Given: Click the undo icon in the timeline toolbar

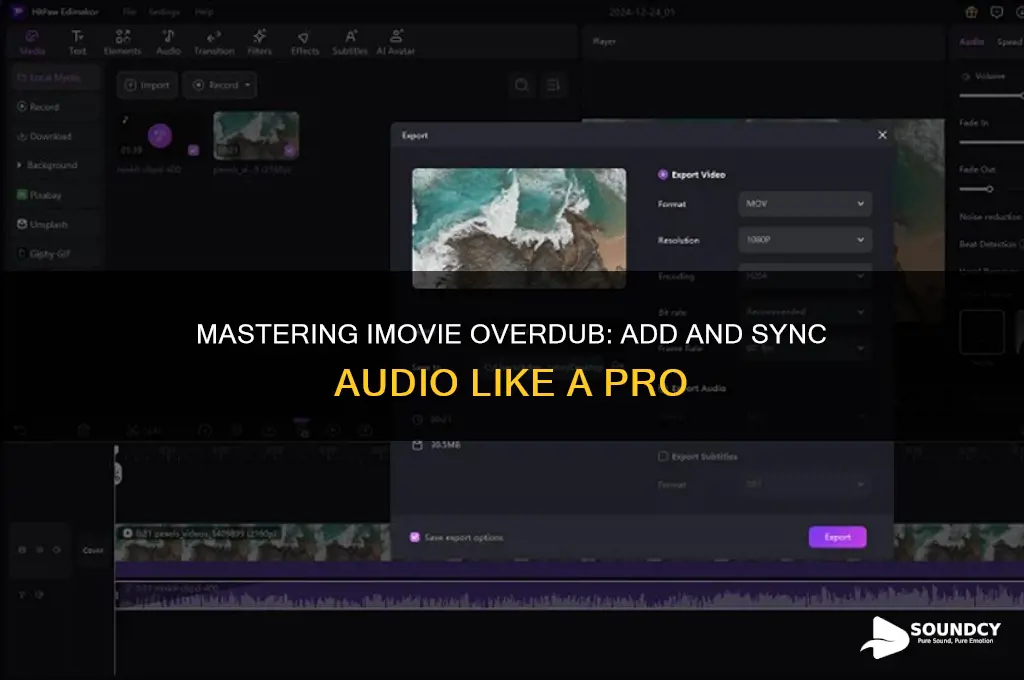Looking at the screenshot, I should coord(20,430).
